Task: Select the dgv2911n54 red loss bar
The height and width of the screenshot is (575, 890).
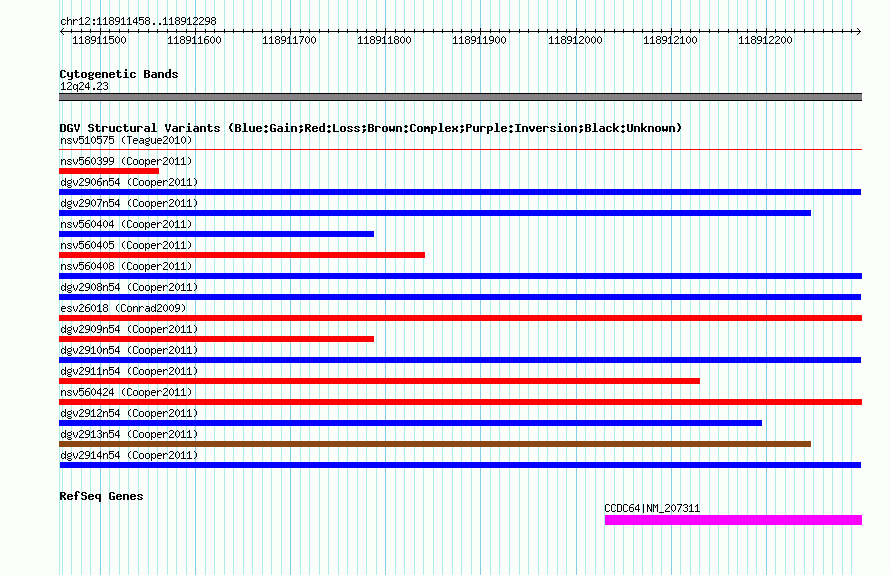Action: (379, 381)
